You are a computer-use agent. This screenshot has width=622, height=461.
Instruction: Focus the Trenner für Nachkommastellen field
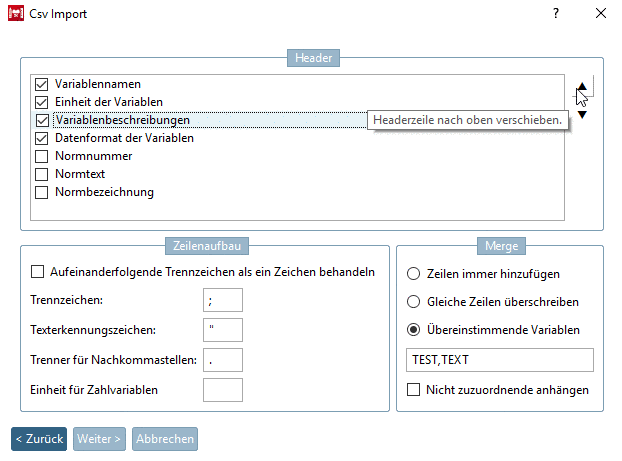coord(223,360)
